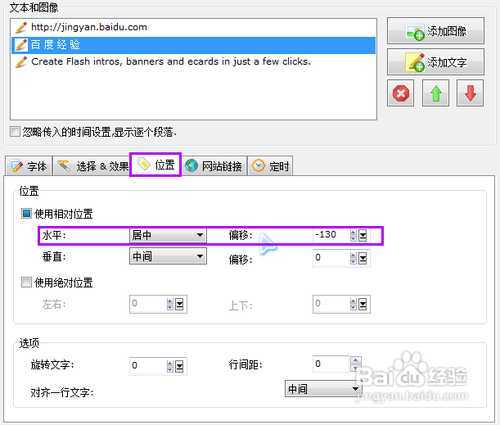Viewport: 500px width, 425px height.
Task: Click the globe icon on 网站链接 tab
Action: pyautogui.click(x=191, y=165)
